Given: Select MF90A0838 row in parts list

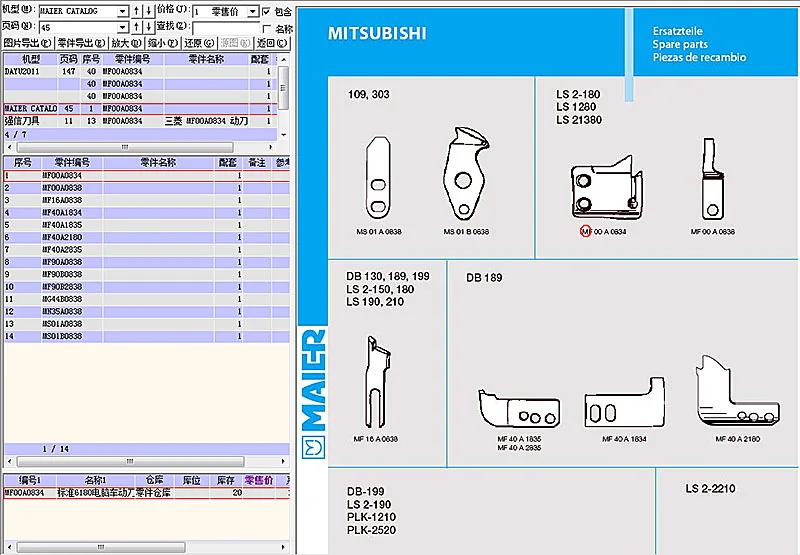Looking at the screenshot, I should point(146,262).
